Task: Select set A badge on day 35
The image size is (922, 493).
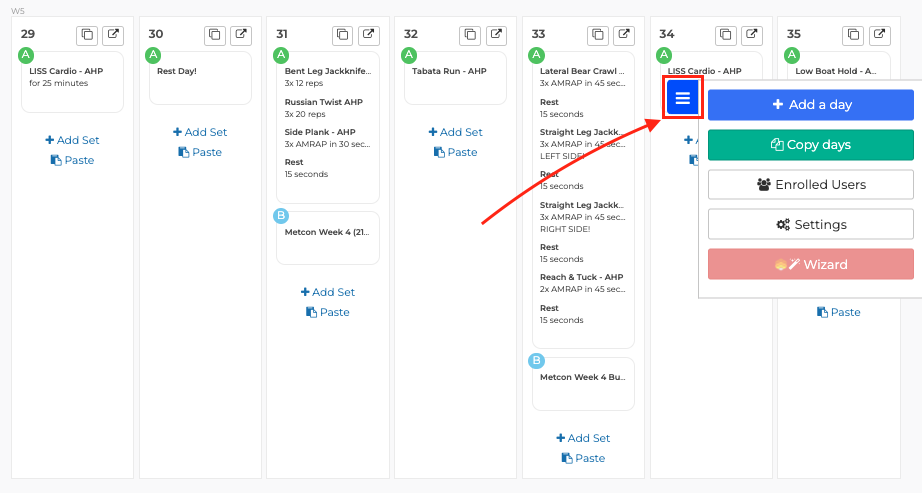Action: coord(792,55)
